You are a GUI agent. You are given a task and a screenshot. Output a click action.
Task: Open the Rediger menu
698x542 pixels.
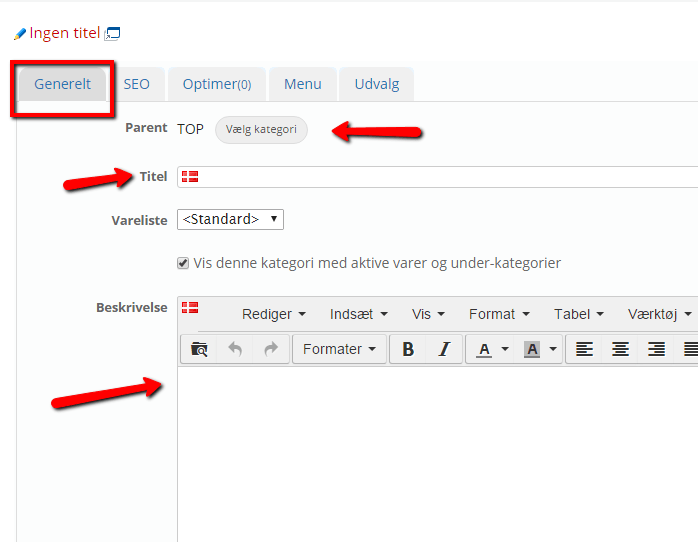(x=274, y=314)
